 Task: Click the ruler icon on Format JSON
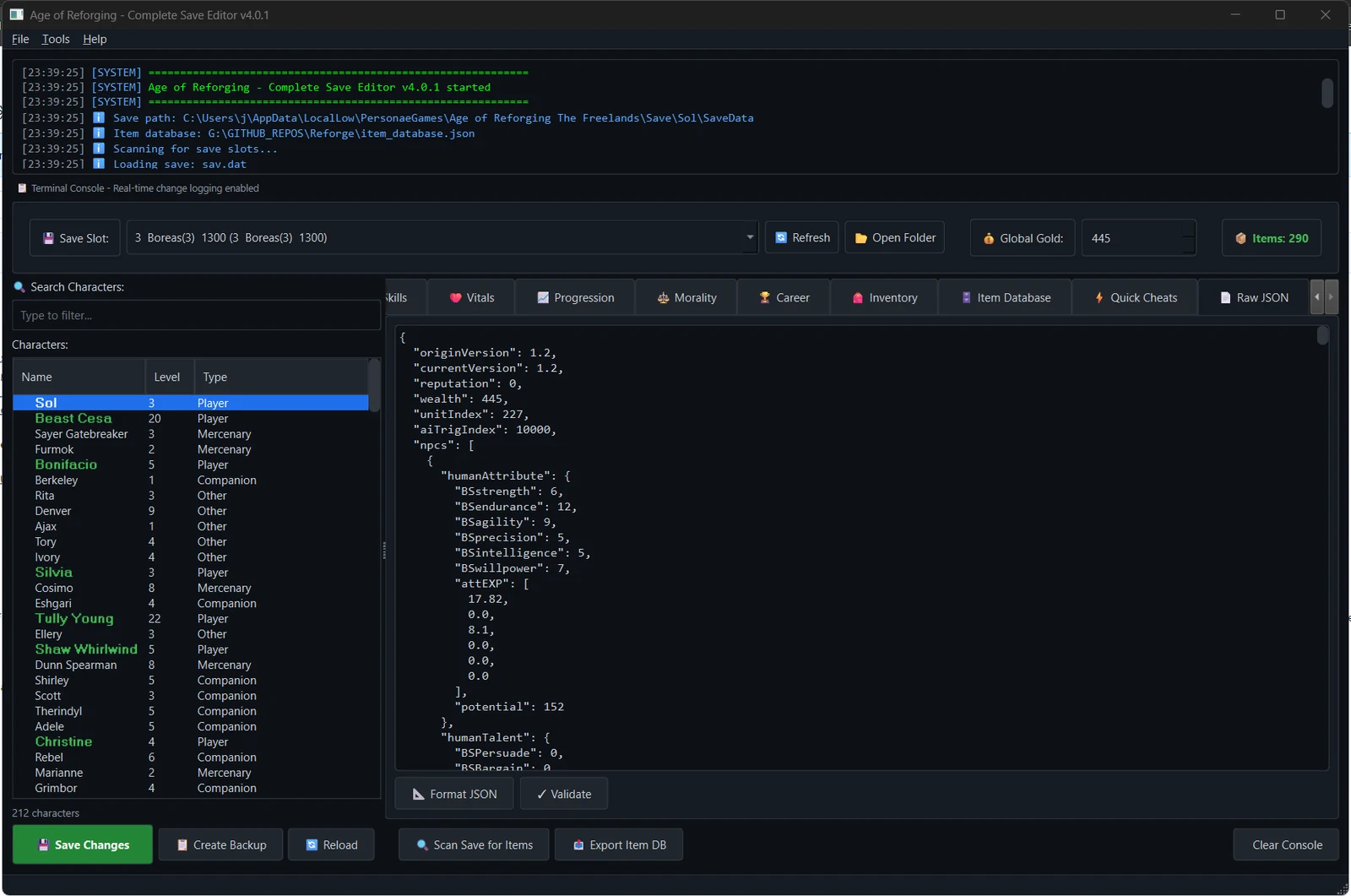click(x=419, y=794)
